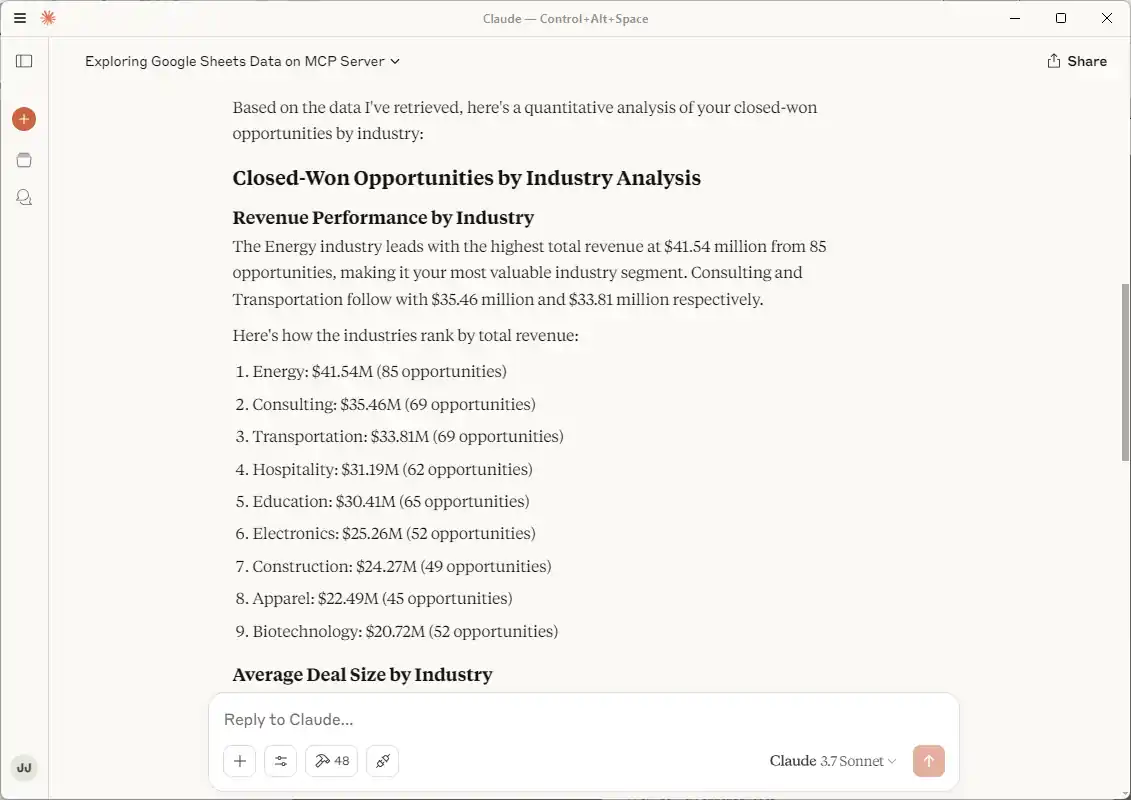1131x800 pixels.
Task: Click the connector plug icon in the composer
Action: point(382,761)
